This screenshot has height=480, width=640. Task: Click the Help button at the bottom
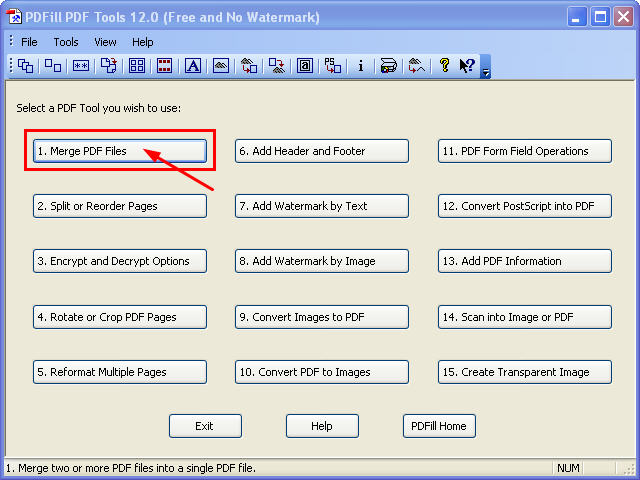pyautogui.click(x=322, y=426)
